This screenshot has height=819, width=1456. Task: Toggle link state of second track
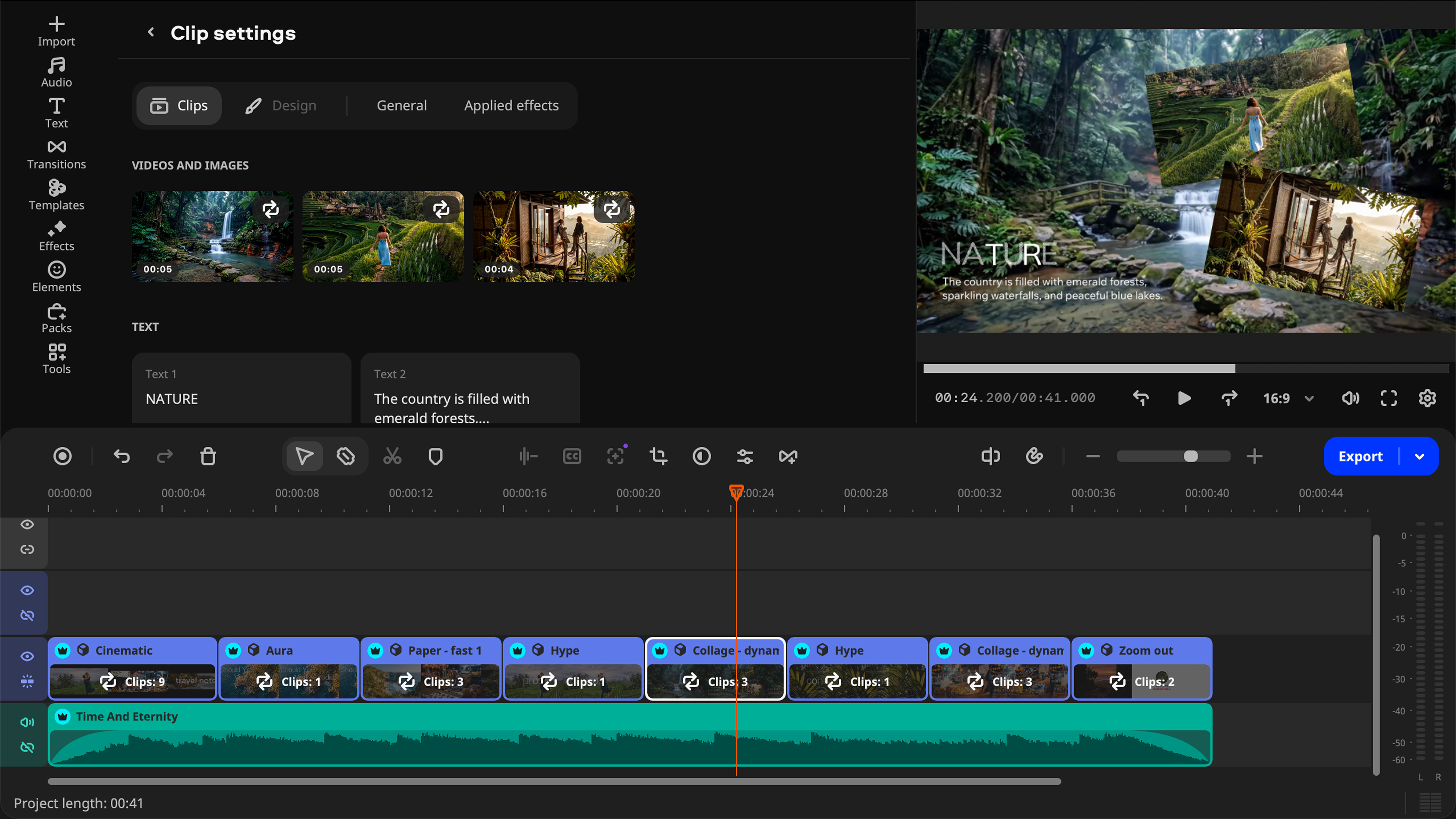(x=27, y=615)
